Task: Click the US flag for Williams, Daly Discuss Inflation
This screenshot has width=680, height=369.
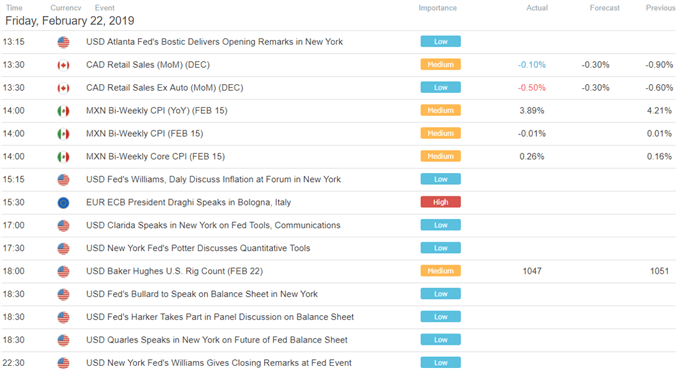Action: [x=63, y=180]
